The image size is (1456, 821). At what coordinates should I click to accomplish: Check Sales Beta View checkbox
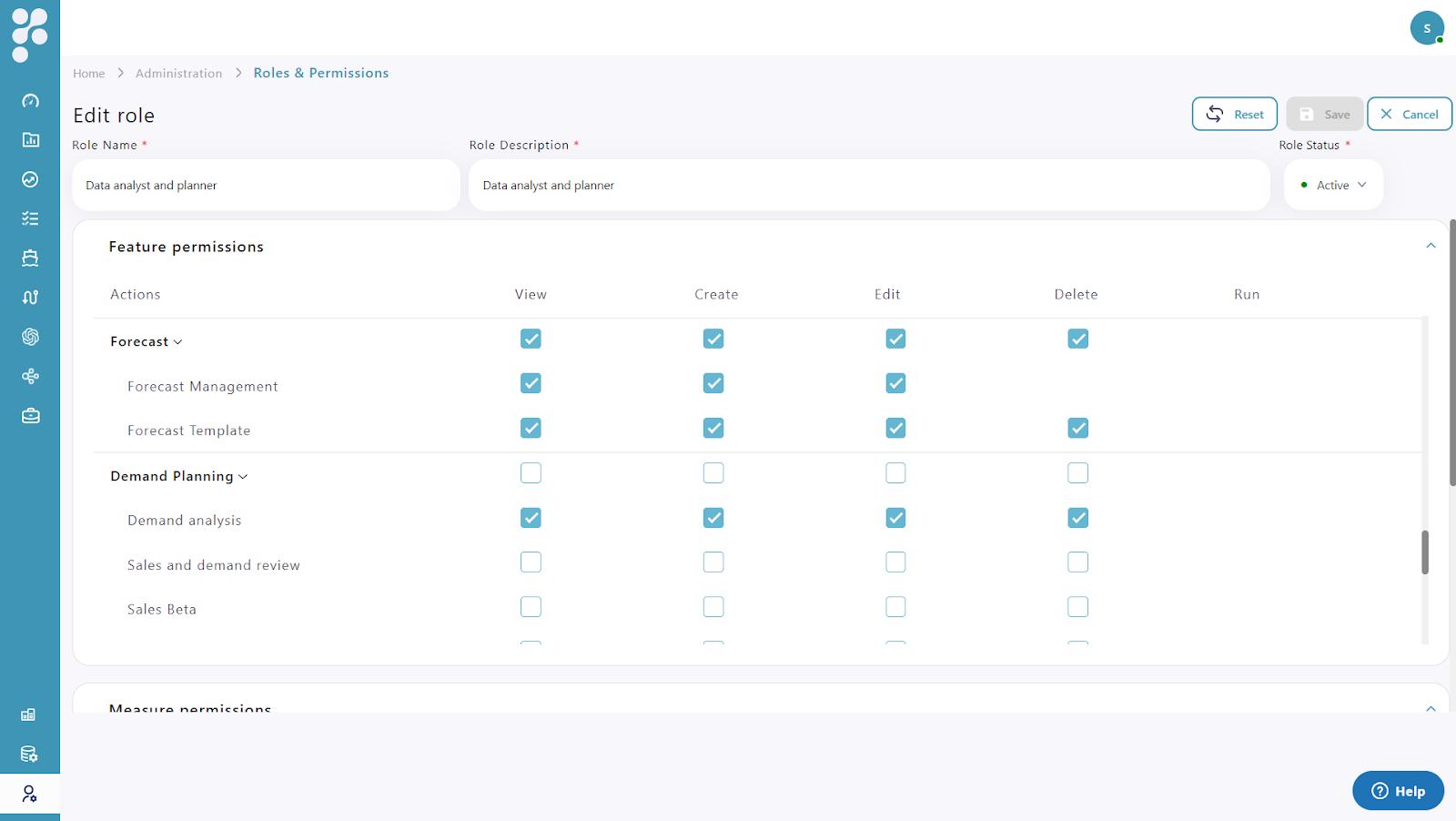coord(531,607)
